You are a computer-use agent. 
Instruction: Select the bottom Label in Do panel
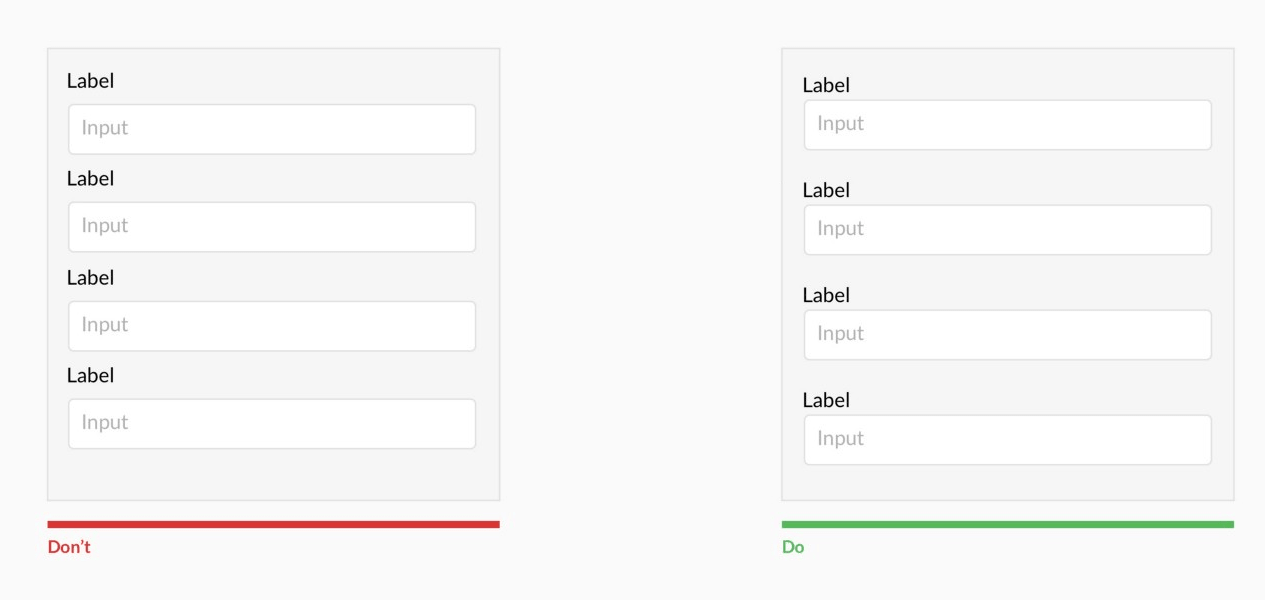827,400
